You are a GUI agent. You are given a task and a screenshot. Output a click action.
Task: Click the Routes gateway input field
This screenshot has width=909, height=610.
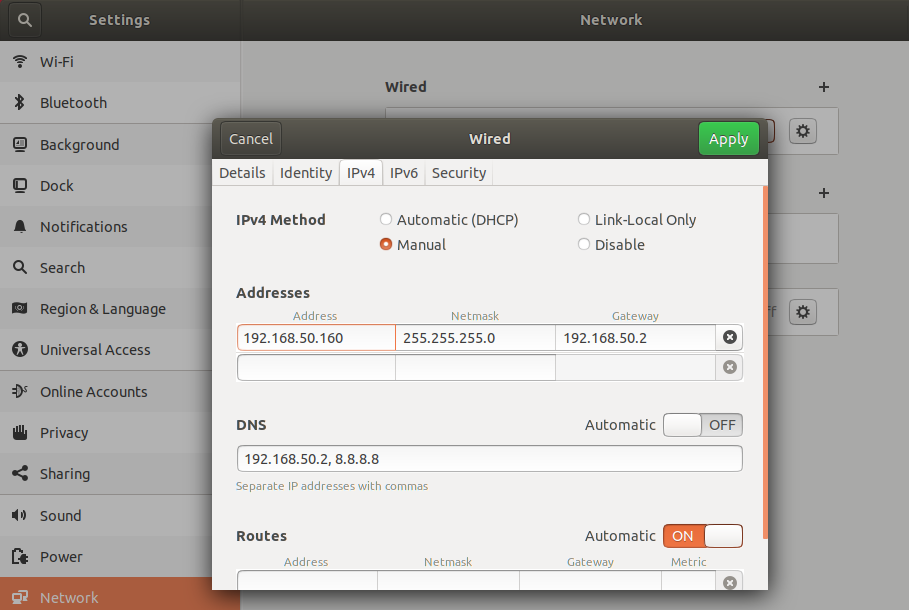coord(590,580)
